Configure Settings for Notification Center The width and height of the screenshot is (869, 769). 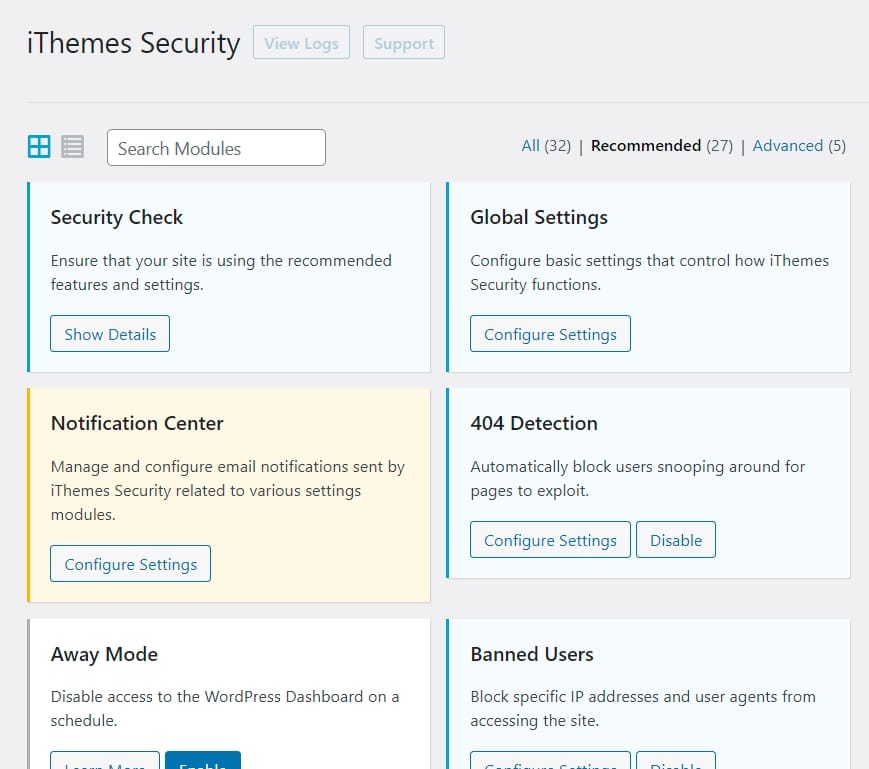point(130,563)
